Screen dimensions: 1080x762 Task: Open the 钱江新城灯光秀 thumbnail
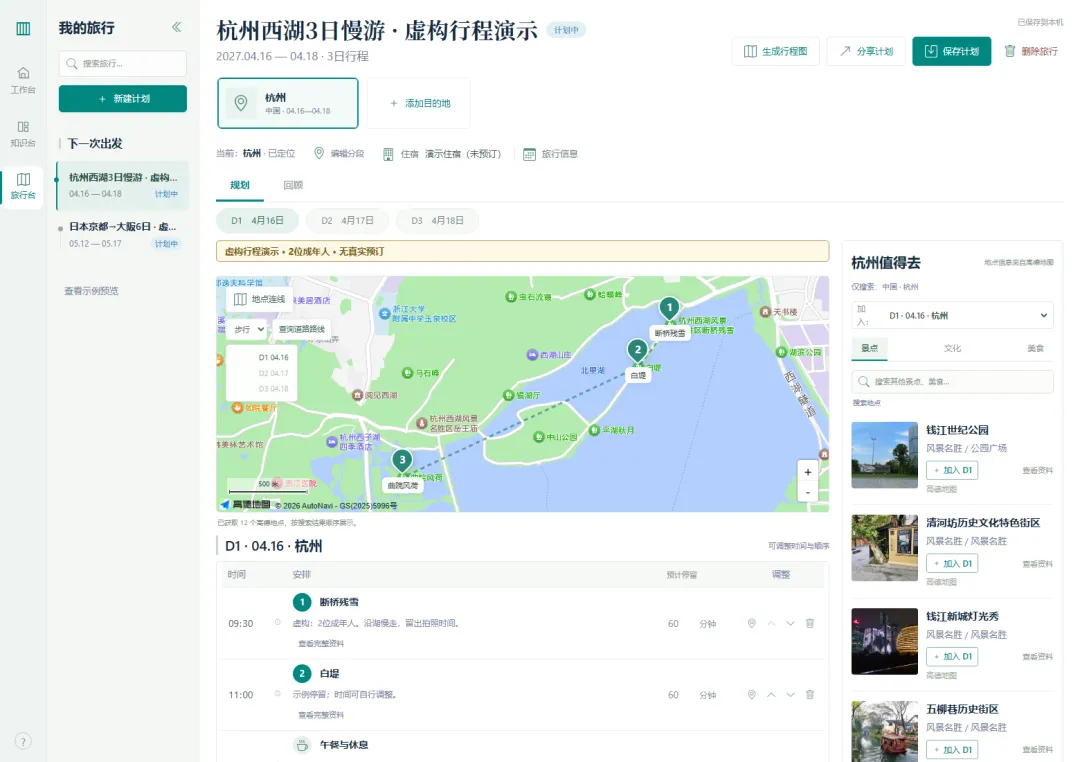(884, 641)
